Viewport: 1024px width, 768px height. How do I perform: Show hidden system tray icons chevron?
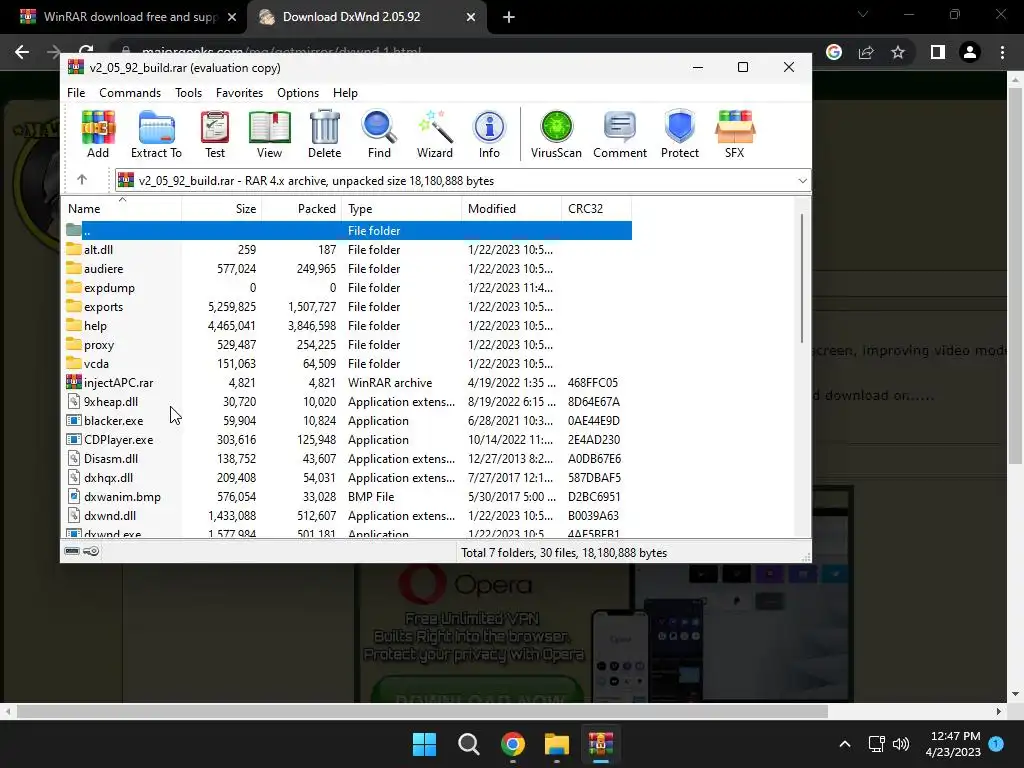click(844, 744)
